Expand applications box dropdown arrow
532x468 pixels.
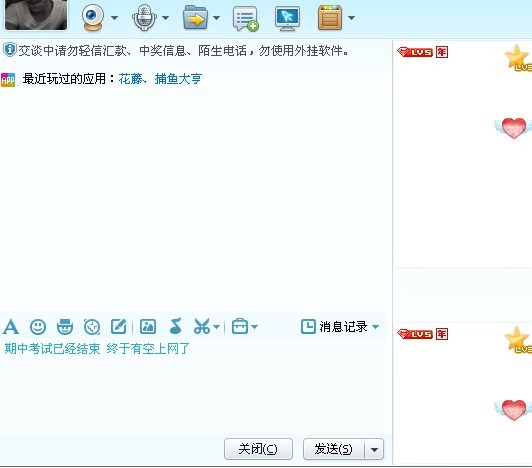click(x=352, y=18)
